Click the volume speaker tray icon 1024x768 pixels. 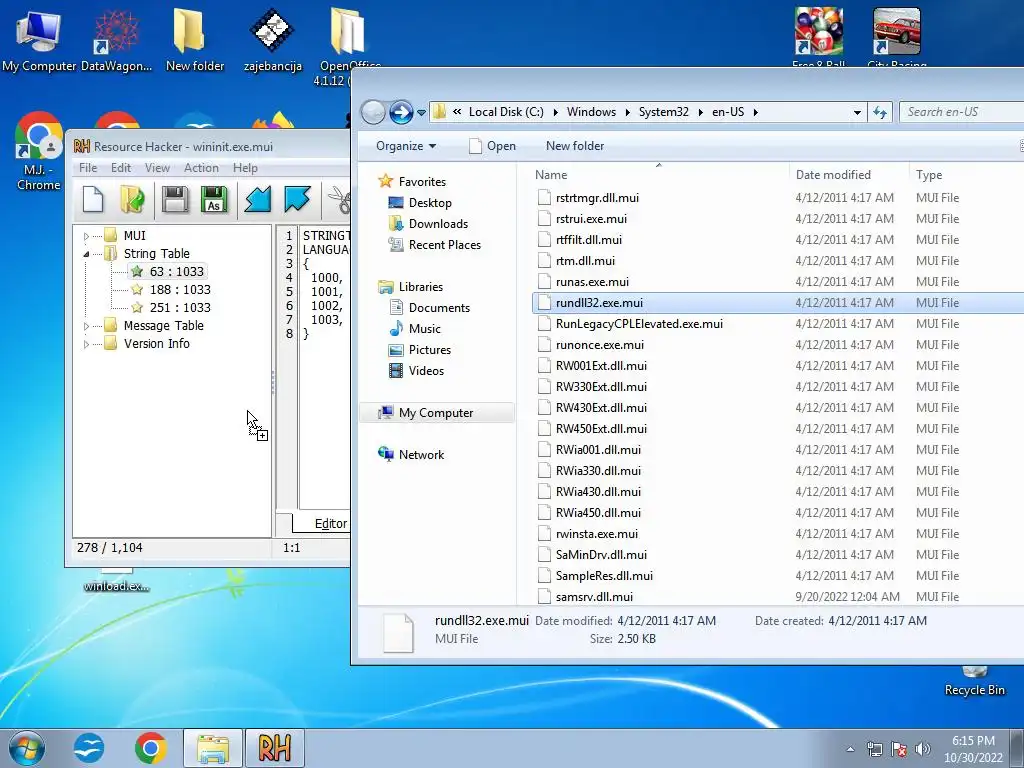[923, 749]
